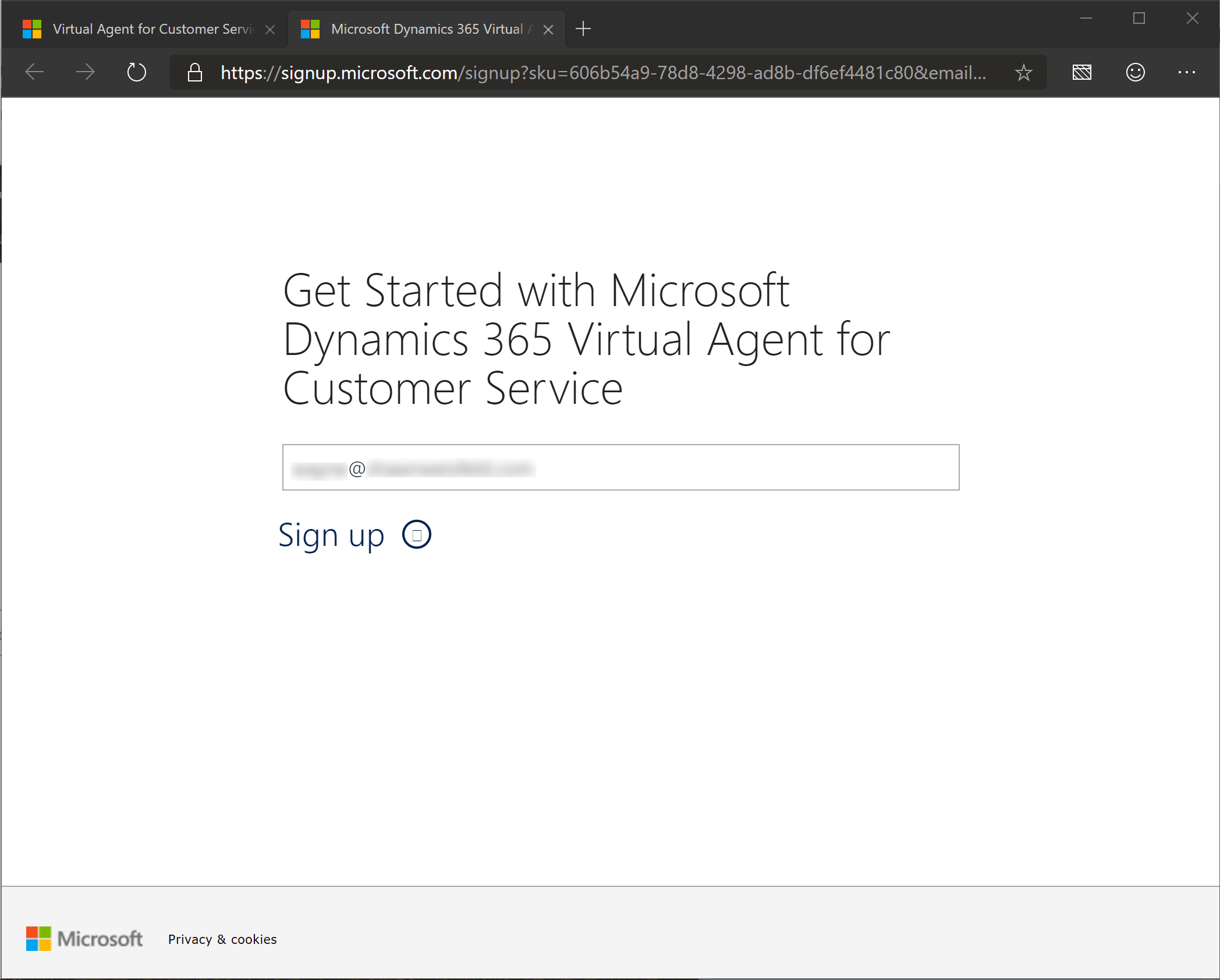Close the Microsoft Dynamics 365 Virtual tab
1220x980 pixels.
(x=548, y=30)
